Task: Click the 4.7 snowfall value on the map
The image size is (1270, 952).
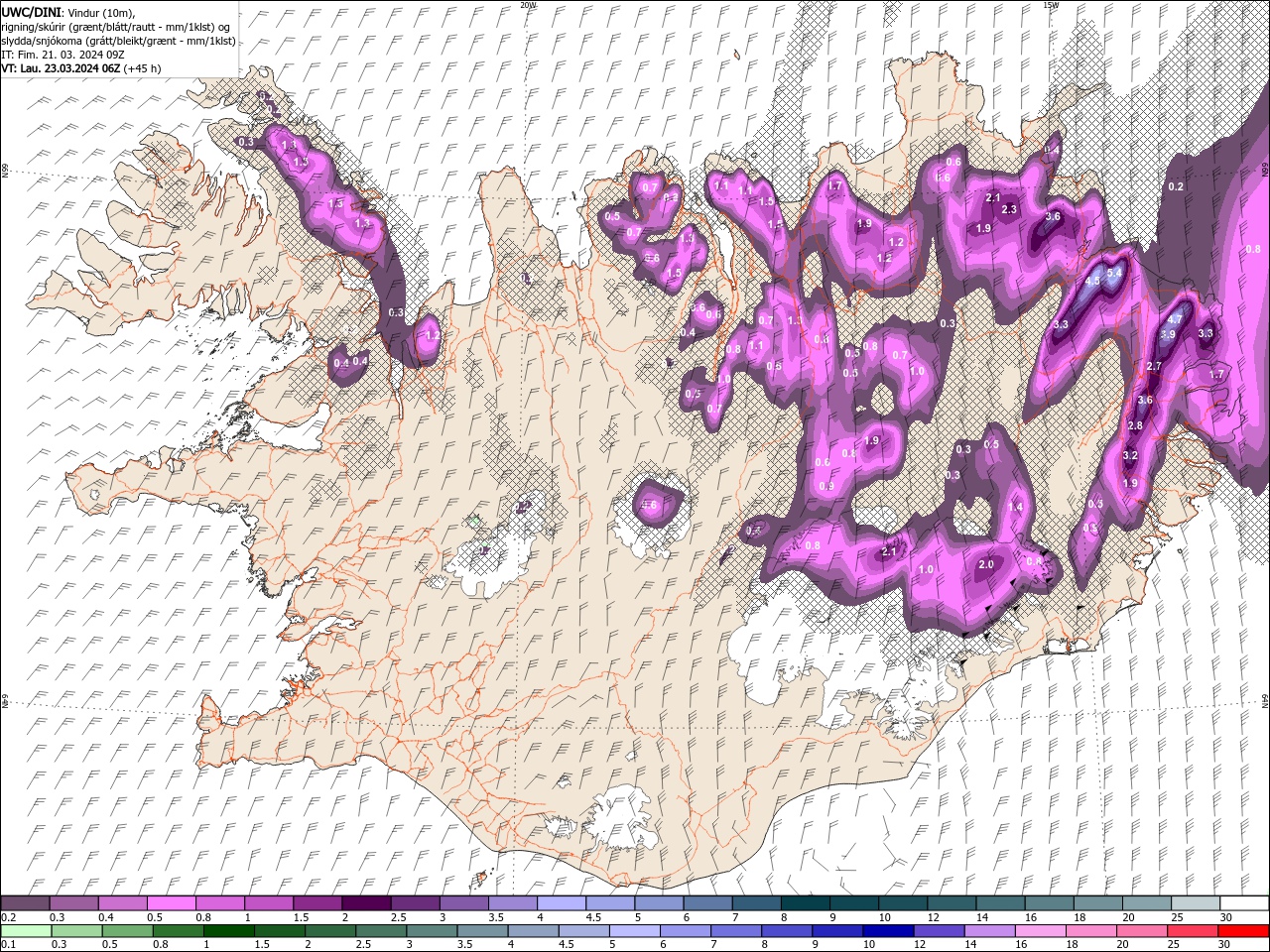Action: click(x=1176, y=319)
